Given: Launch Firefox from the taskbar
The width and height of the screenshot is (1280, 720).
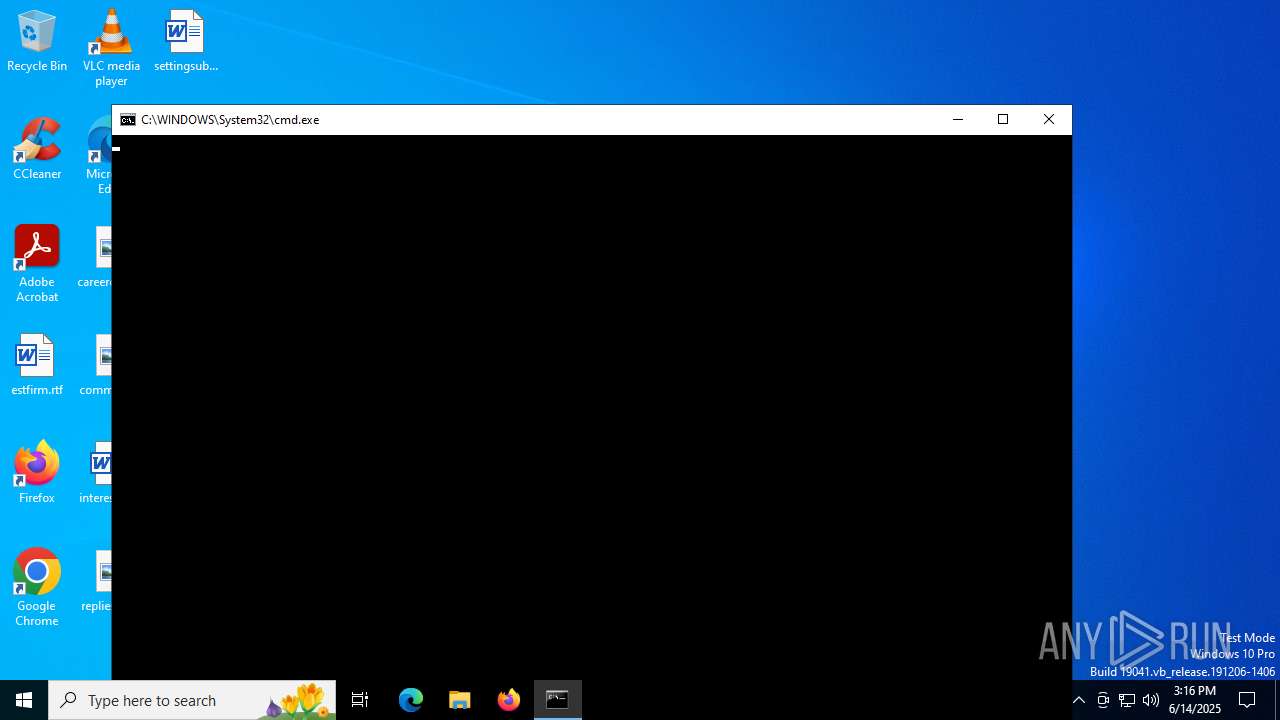Looking at the screenshot, I should [509, 700].
